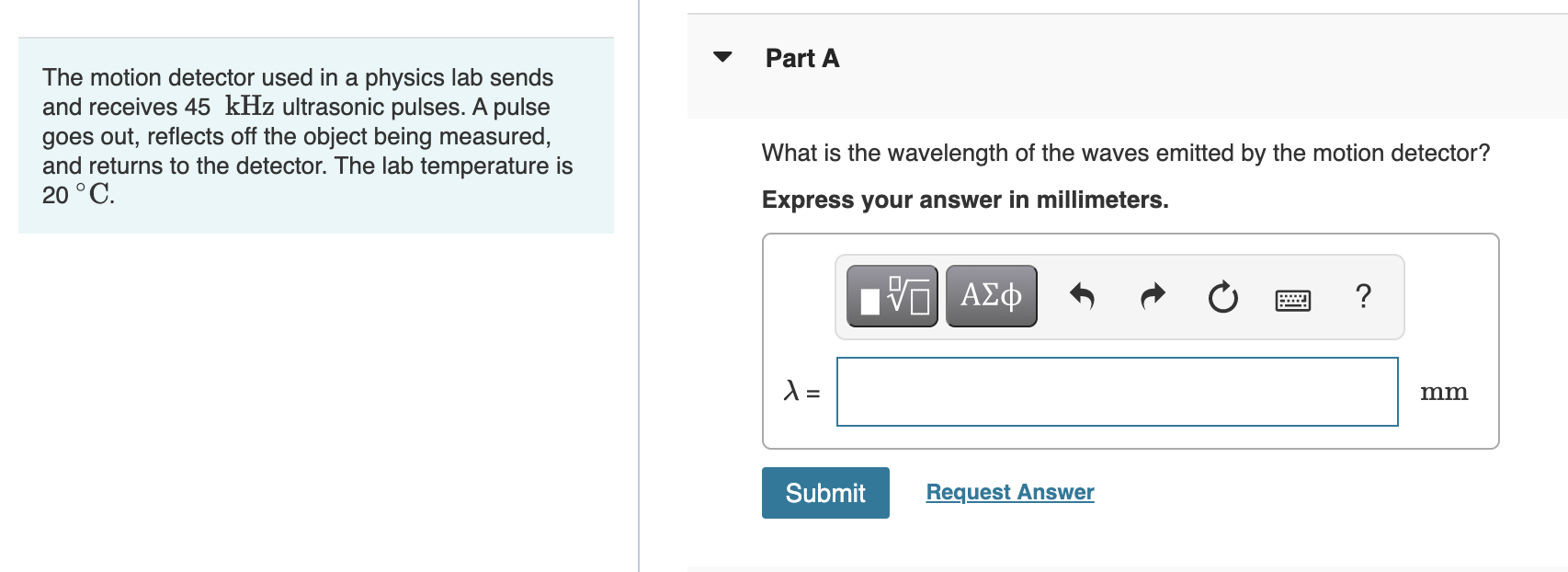
Task: Click the mm unit label
Action: pyautogui.click(x=1444, y=393)
